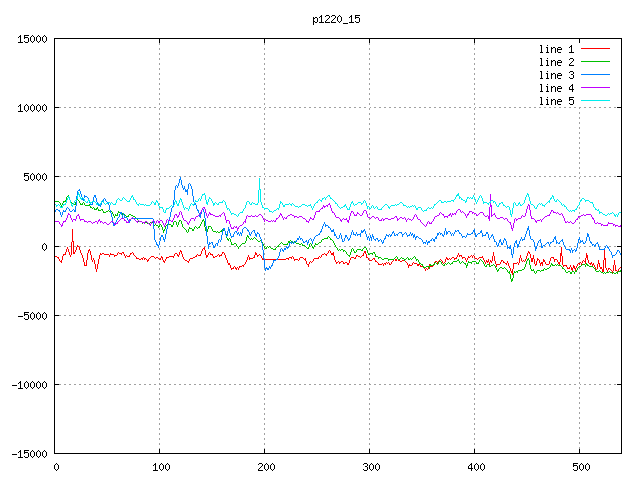Select the line 5 legend label
Viewport: 640px width, 480px height.
[x=557, y=101]
